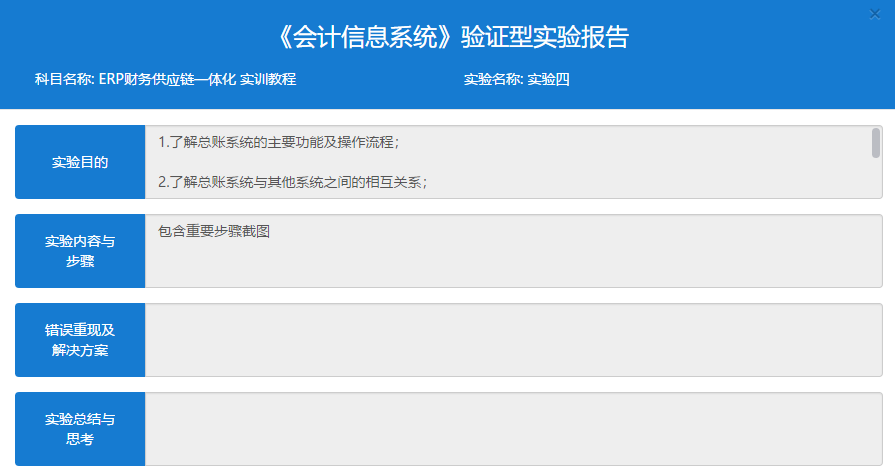Click the 实验总结与思考 text area
Screen dimensions: 895x474
point(514,429)
